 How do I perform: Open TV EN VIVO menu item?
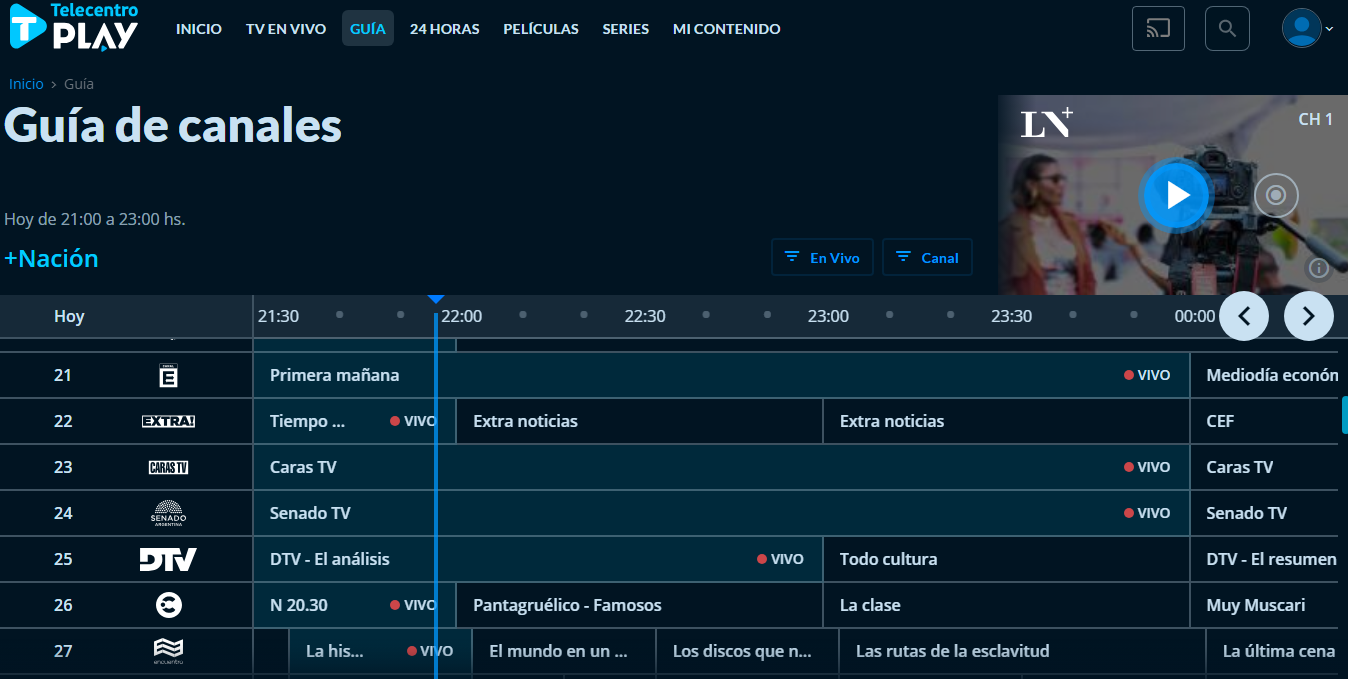click(286, 29)
